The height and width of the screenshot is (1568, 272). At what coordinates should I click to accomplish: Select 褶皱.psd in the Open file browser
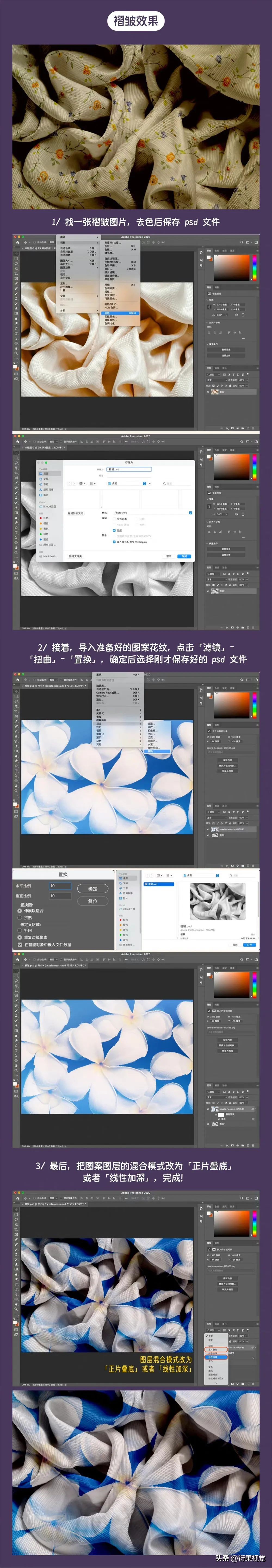tap(159, 884)
